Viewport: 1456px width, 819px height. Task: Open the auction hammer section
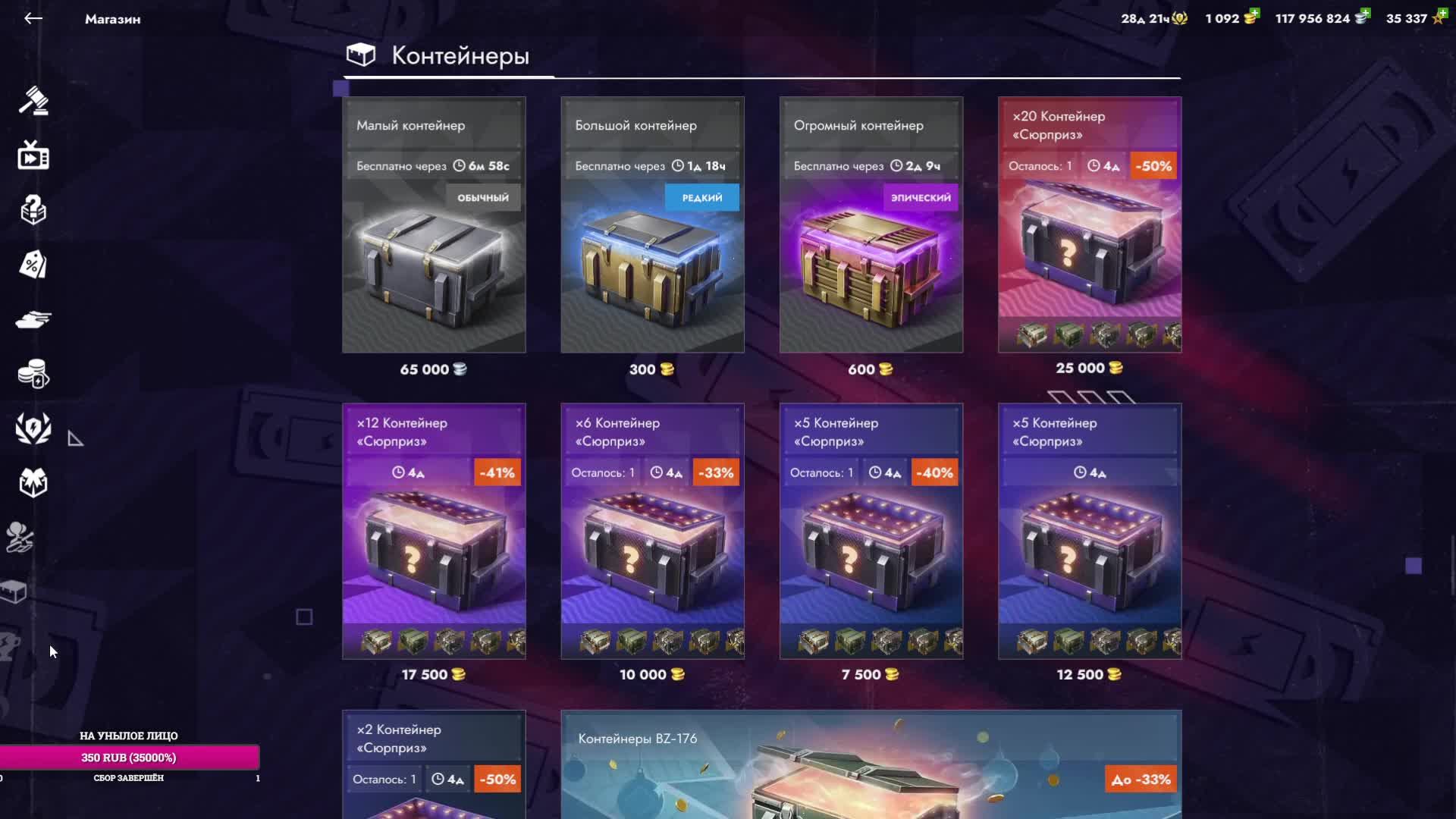[33, 101]
